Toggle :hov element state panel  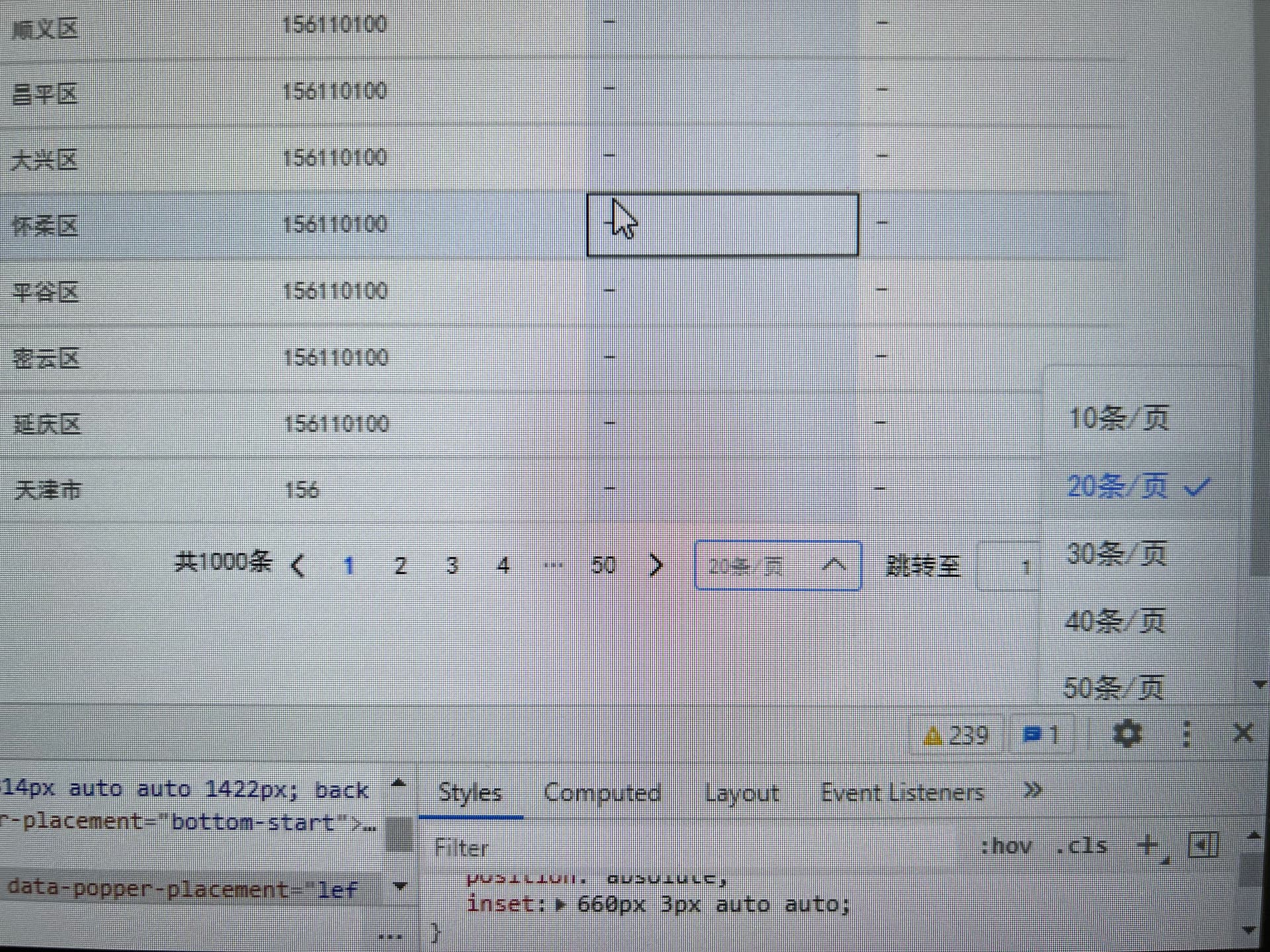1005,846
